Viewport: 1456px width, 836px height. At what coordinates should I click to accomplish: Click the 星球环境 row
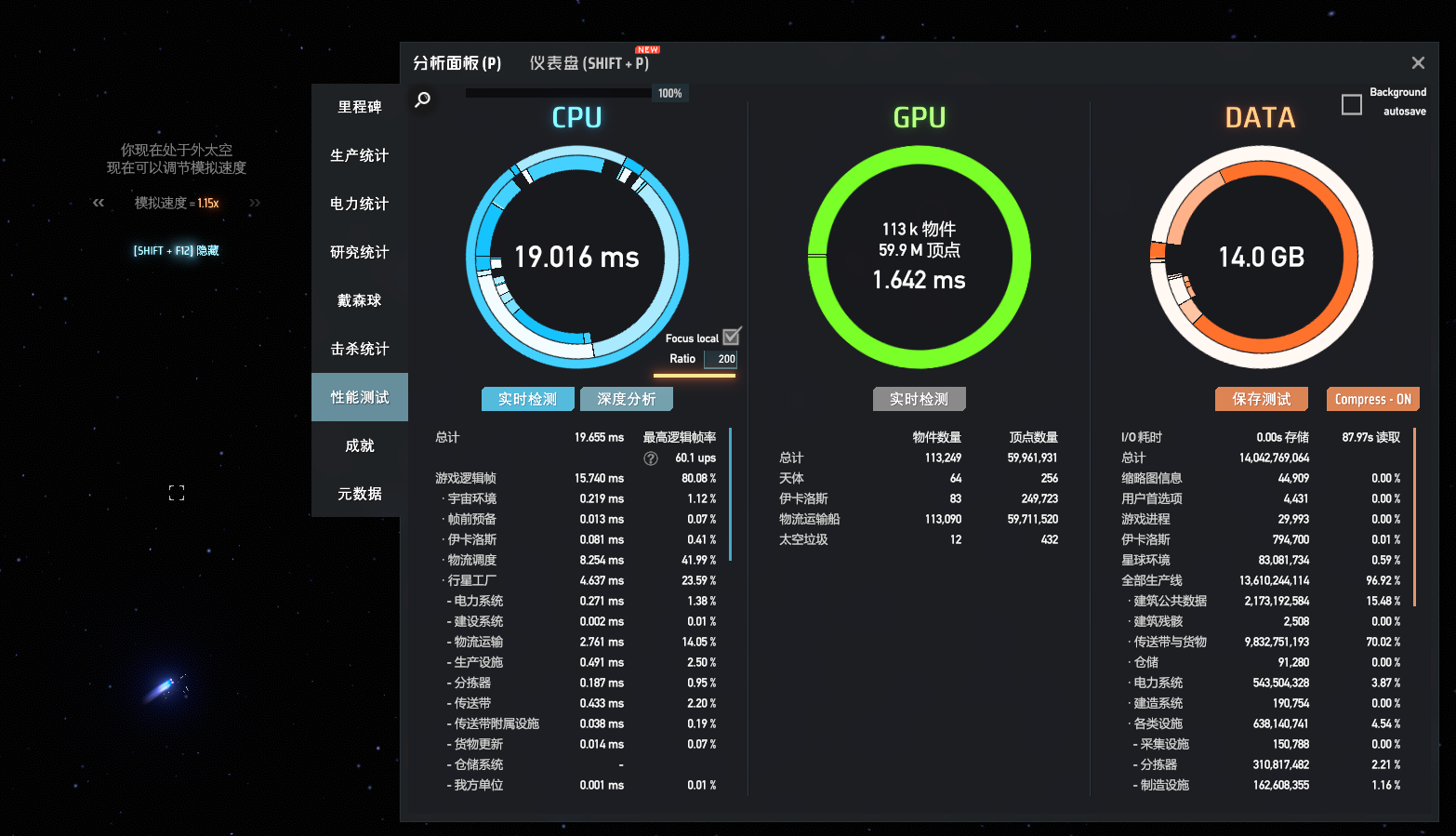click(x=1261, y=560)
